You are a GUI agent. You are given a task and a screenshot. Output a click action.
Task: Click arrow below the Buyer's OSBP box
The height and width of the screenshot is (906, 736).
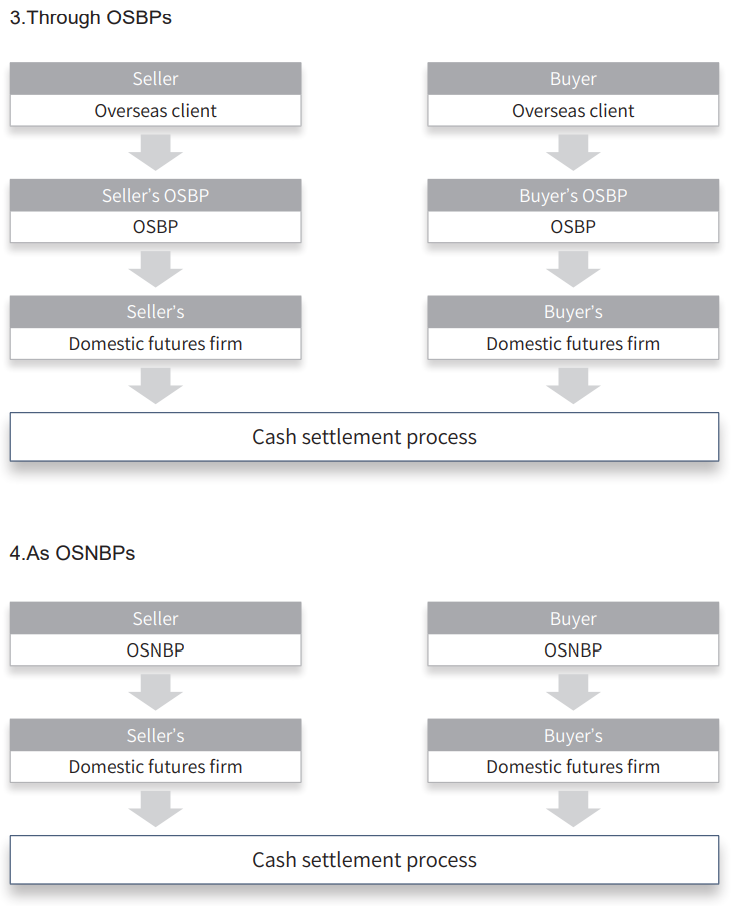(573, 268)
